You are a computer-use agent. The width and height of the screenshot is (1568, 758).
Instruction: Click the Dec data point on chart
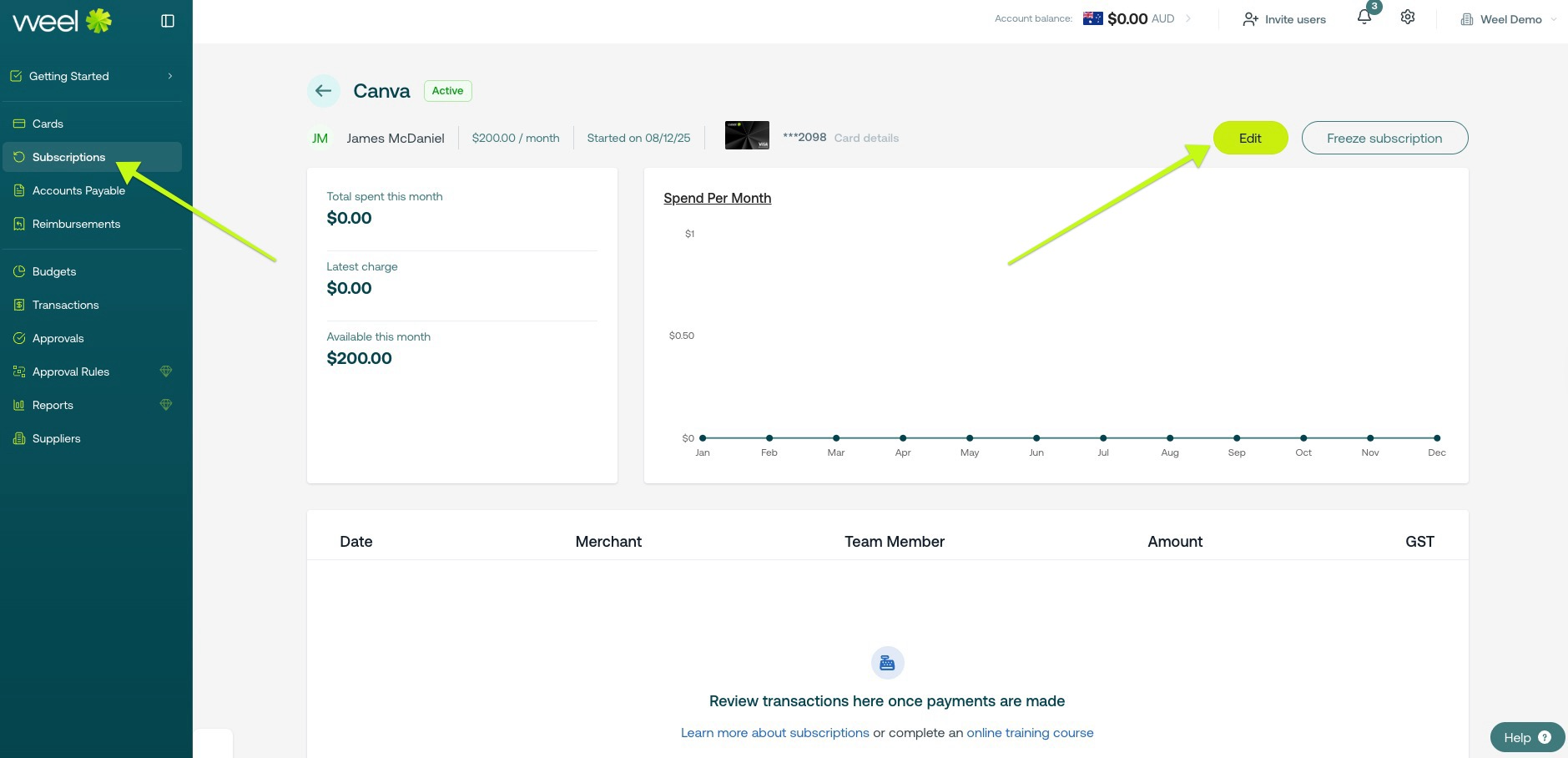1437,438
